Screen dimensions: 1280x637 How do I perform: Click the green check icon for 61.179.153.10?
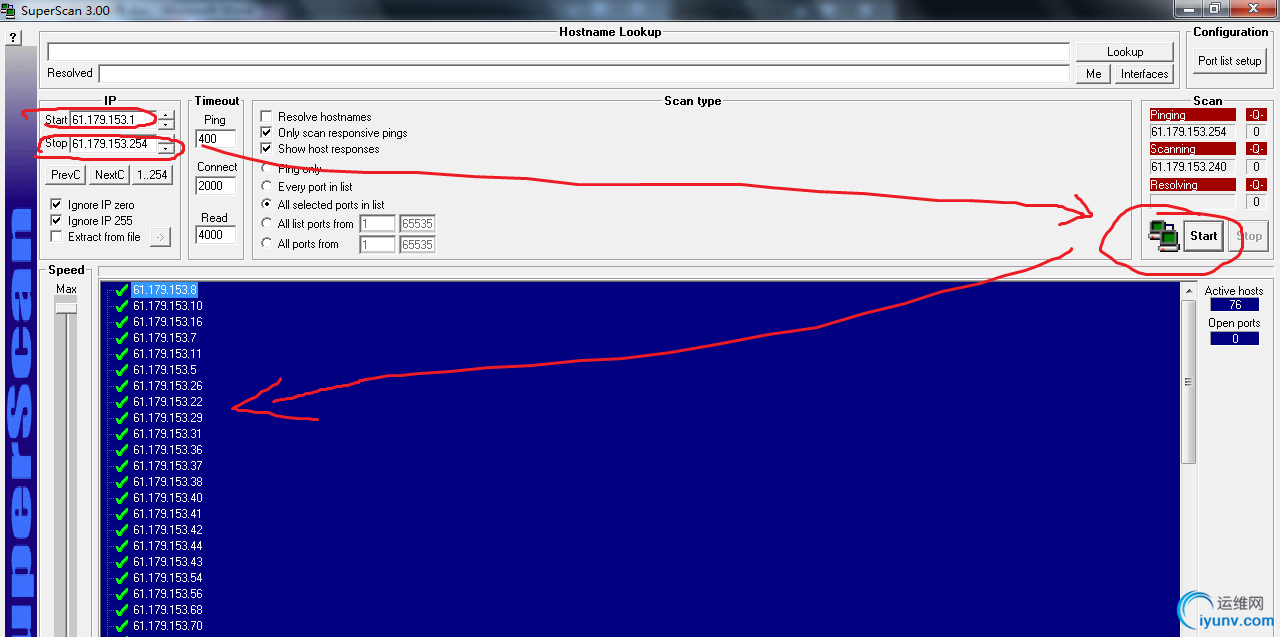pos(122,306)
